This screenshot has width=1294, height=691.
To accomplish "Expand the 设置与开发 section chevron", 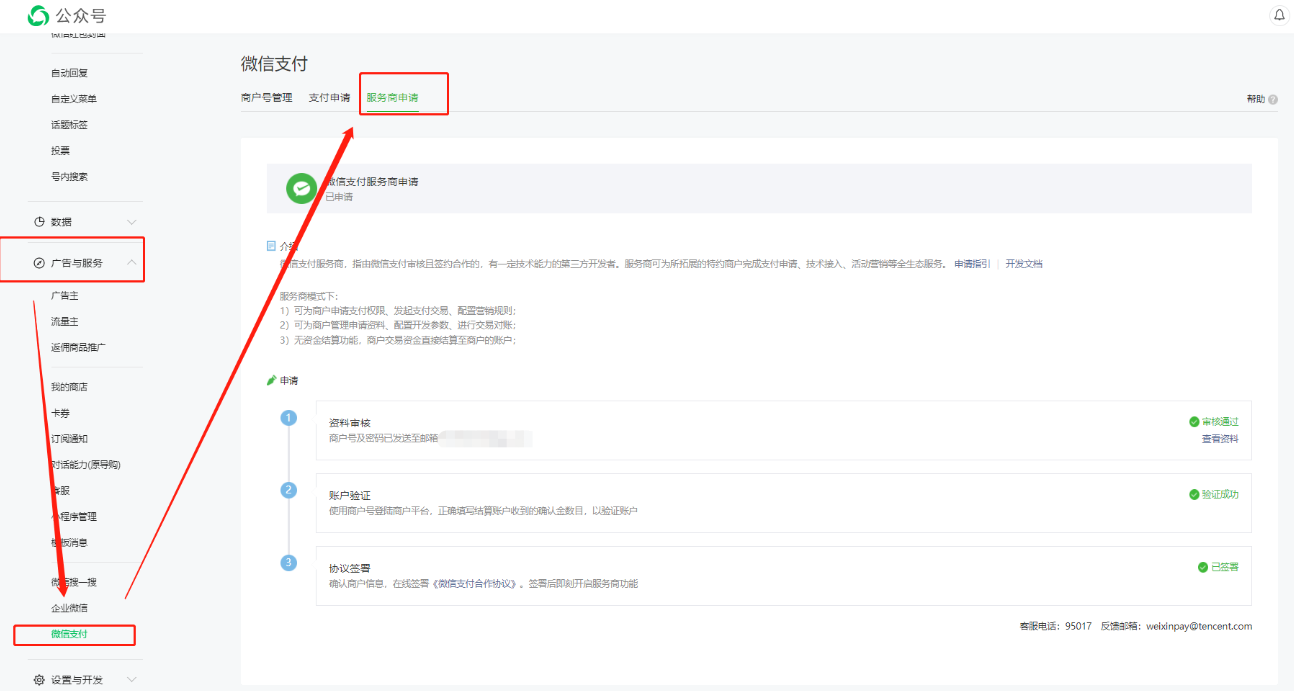I will (x=132, y=680).
